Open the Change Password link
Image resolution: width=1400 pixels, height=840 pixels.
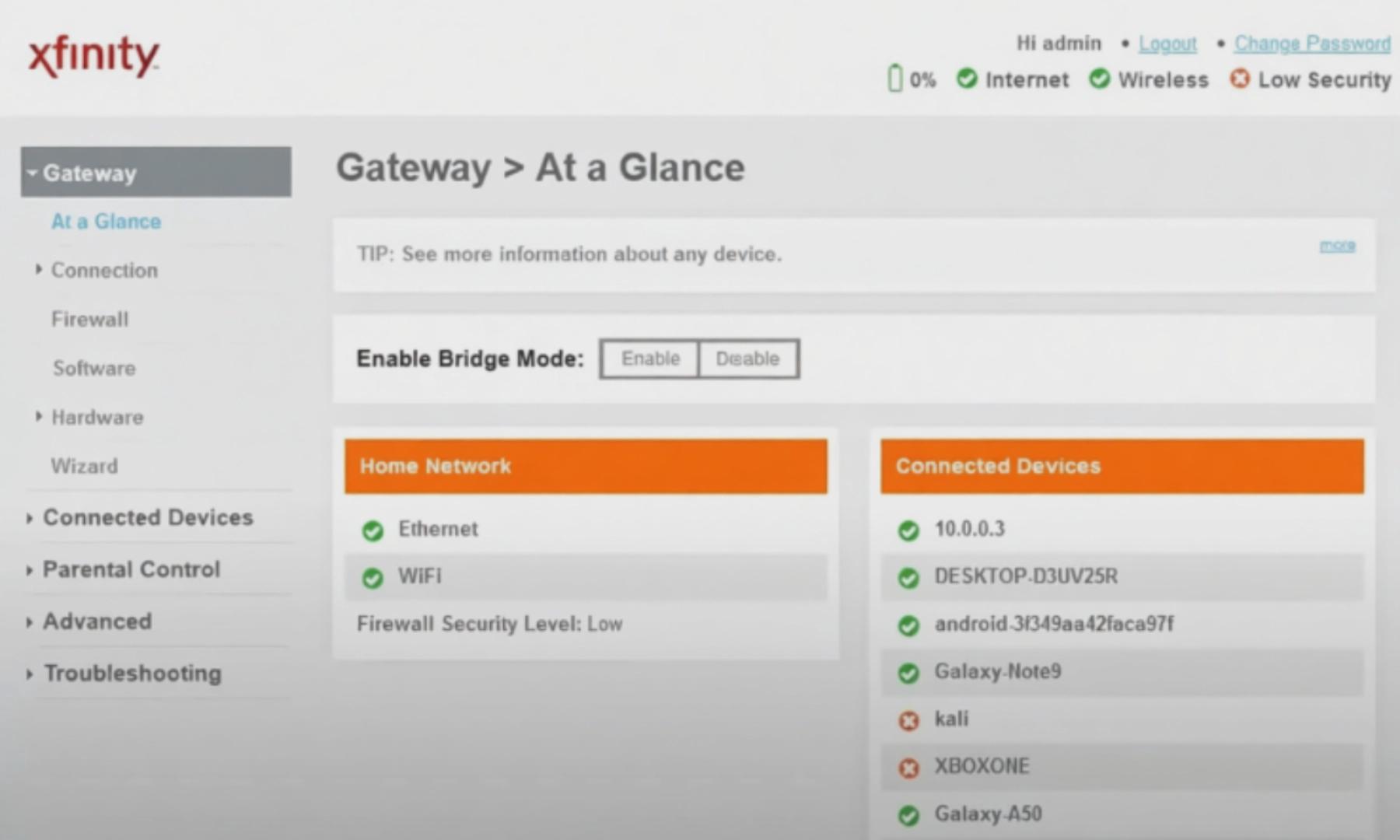coord(1312,44)
